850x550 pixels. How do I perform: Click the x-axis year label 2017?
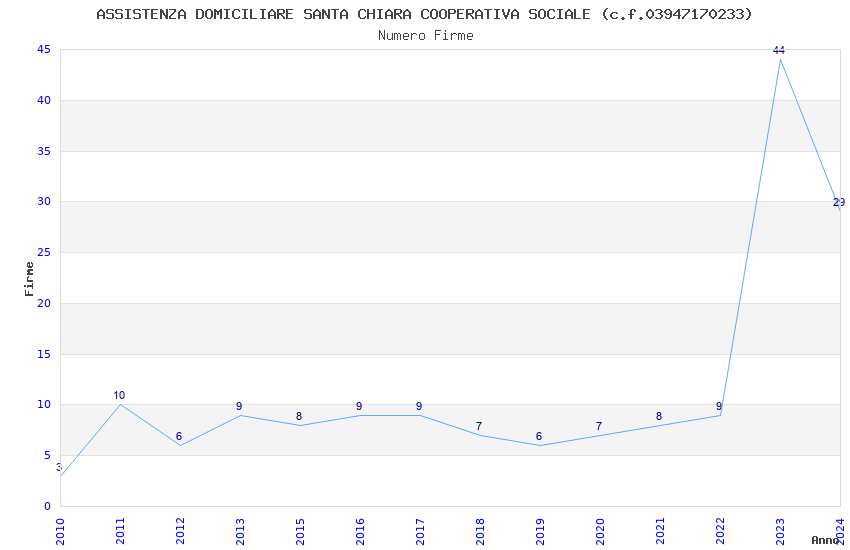[x=420, y=532]
